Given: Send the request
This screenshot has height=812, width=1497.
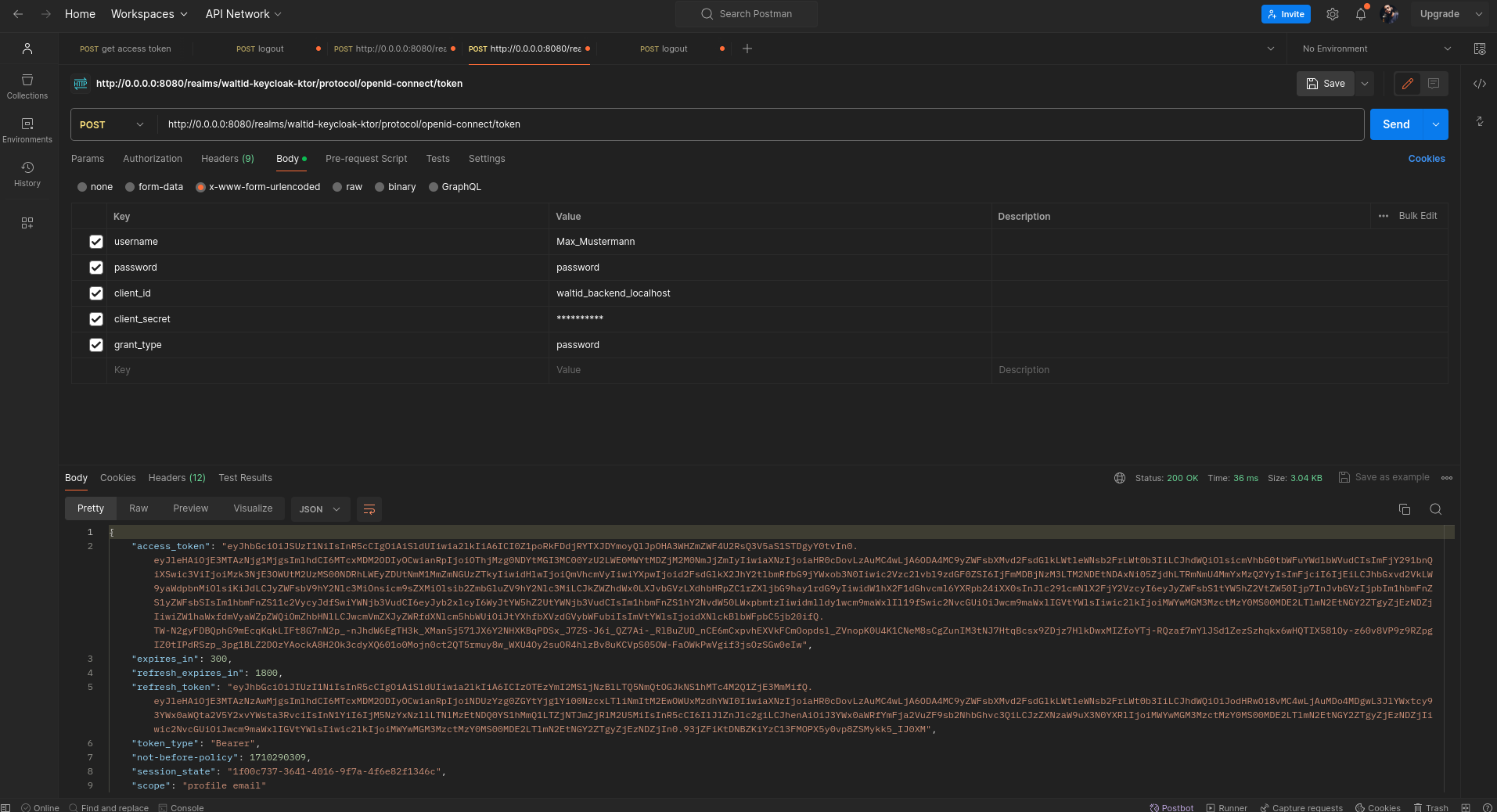Looking at the screenshot, I should coord(1396,124).
